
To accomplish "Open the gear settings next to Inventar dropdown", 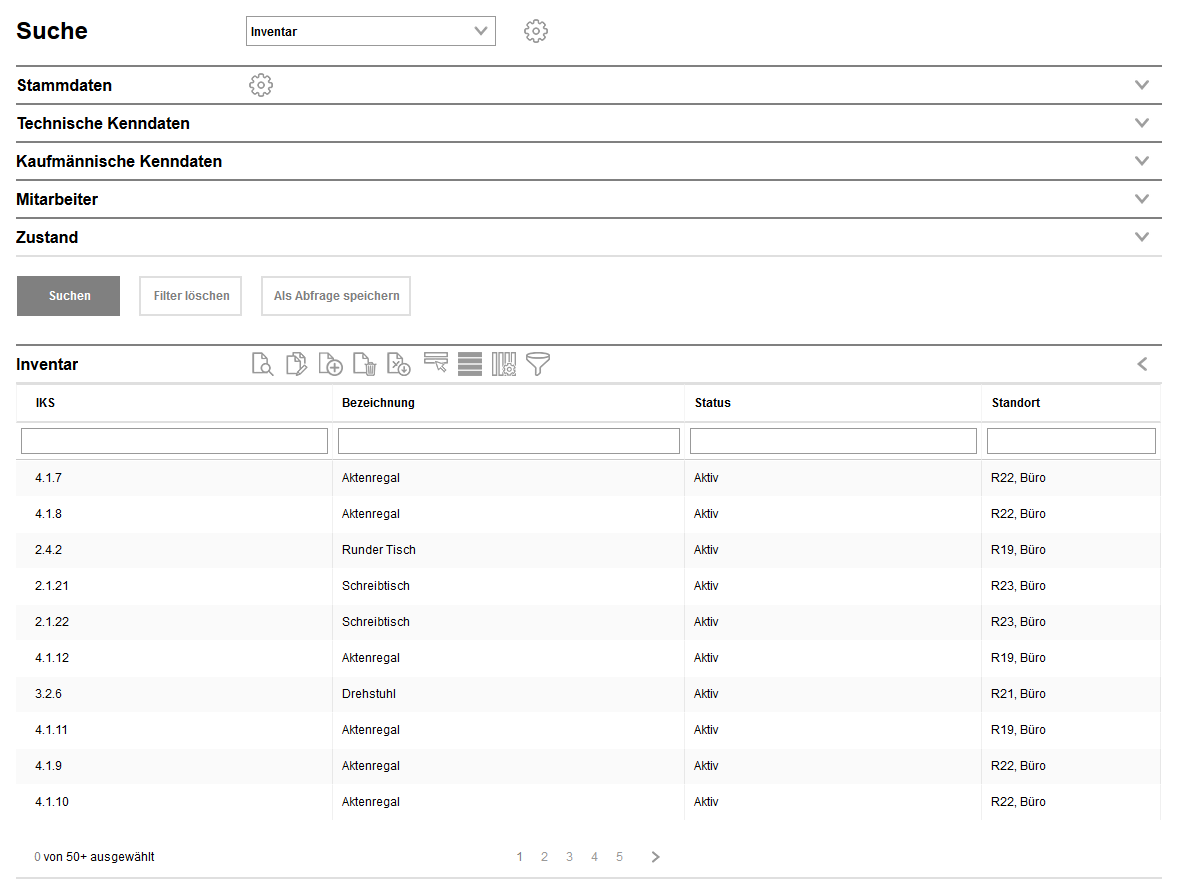I will pos(536,31).
